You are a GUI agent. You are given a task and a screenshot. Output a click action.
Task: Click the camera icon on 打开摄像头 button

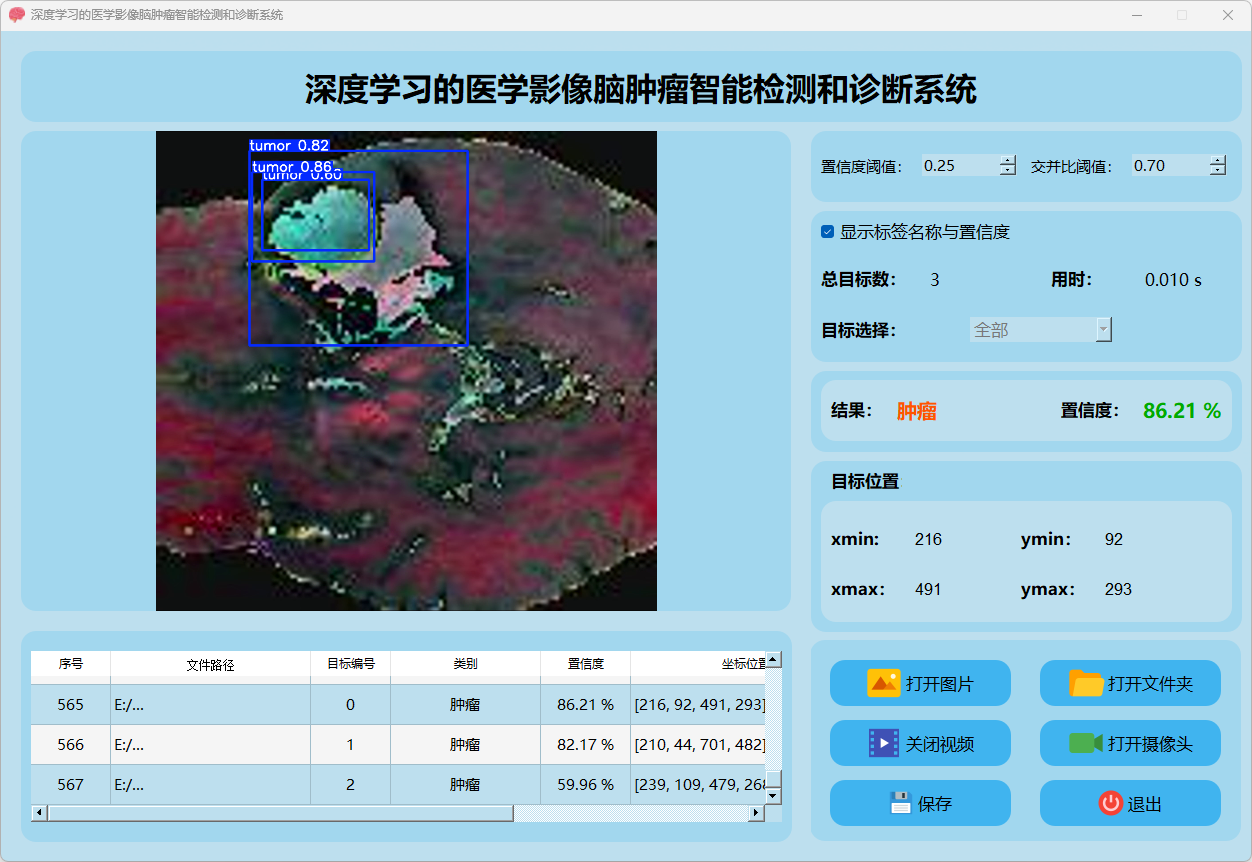coord(1086,743)
